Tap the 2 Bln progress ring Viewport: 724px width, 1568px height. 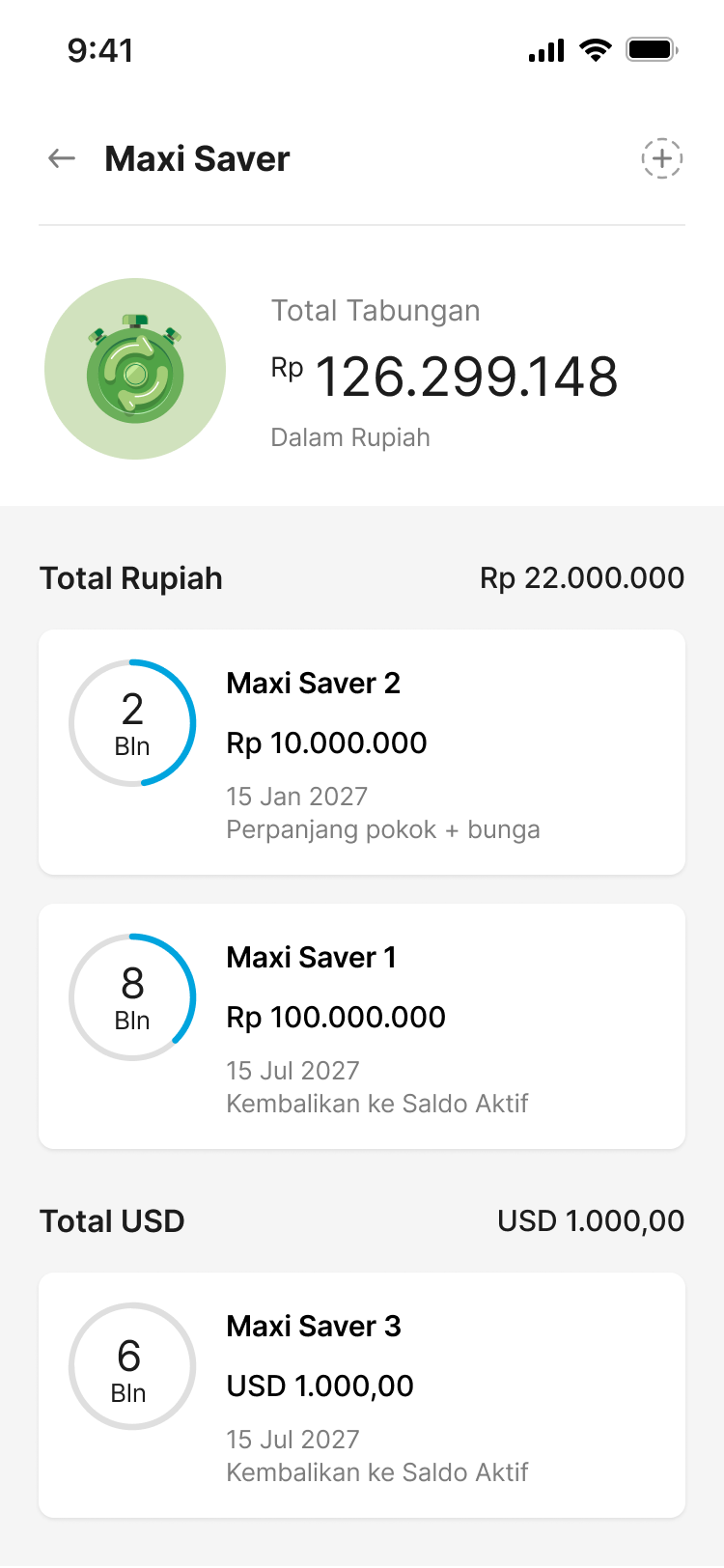[x=132, y=723]
